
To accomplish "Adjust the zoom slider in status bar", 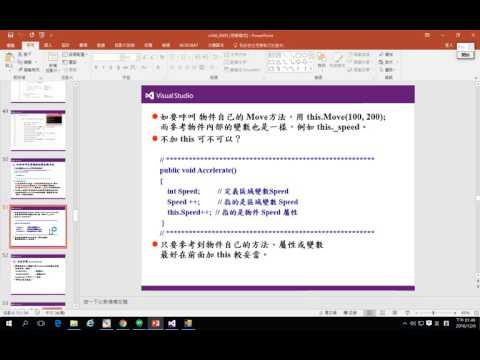I will click(434, 313).
